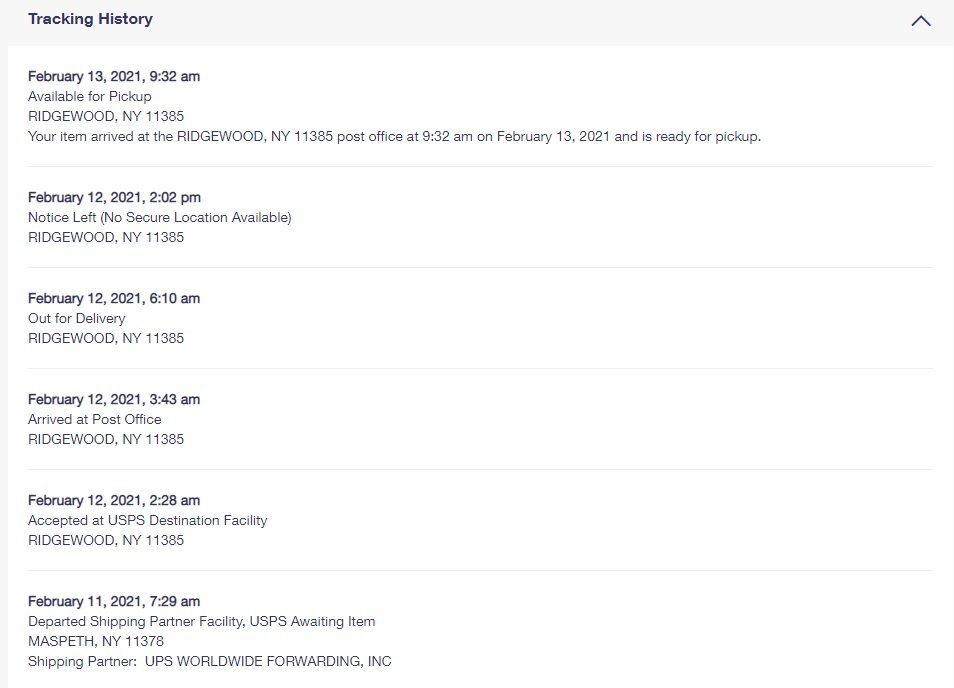This screenshot has height=688, width=954.
Task: Select the February 12, 2:28 am date label
Action: [113, 500]
